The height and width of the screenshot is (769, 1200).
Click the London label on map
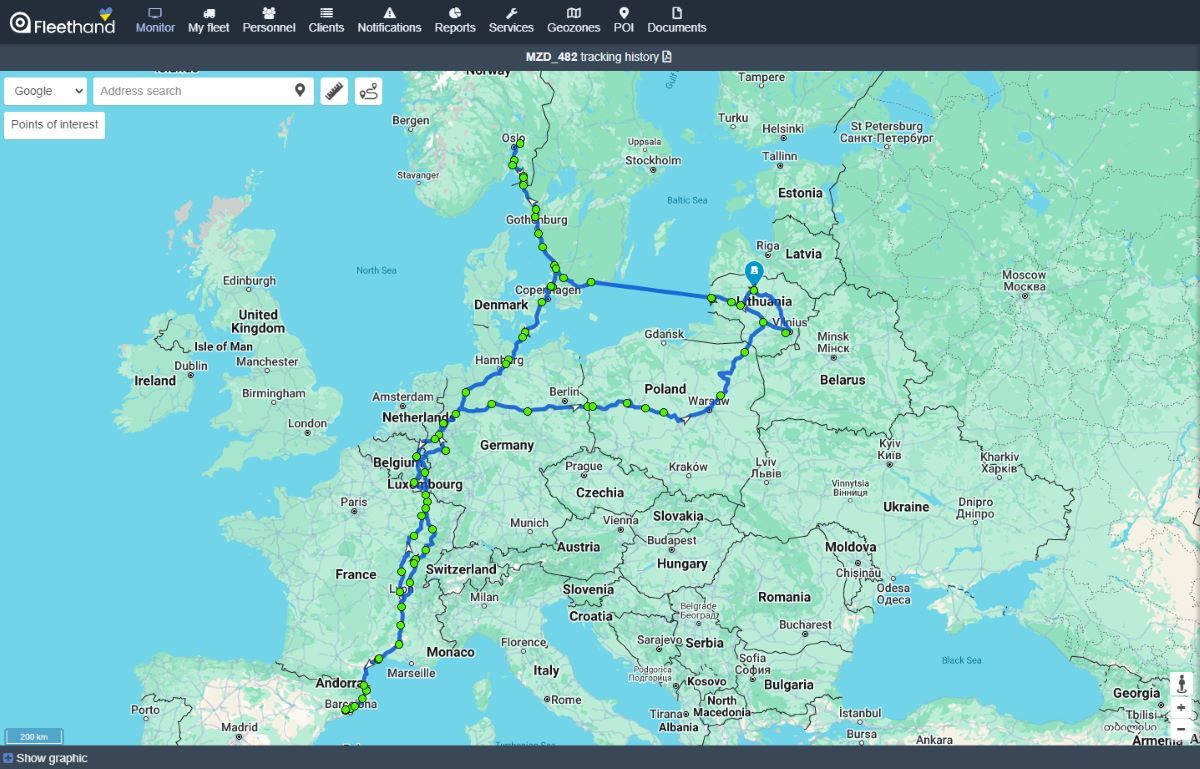pyautogui.click(x=307, y=423)
